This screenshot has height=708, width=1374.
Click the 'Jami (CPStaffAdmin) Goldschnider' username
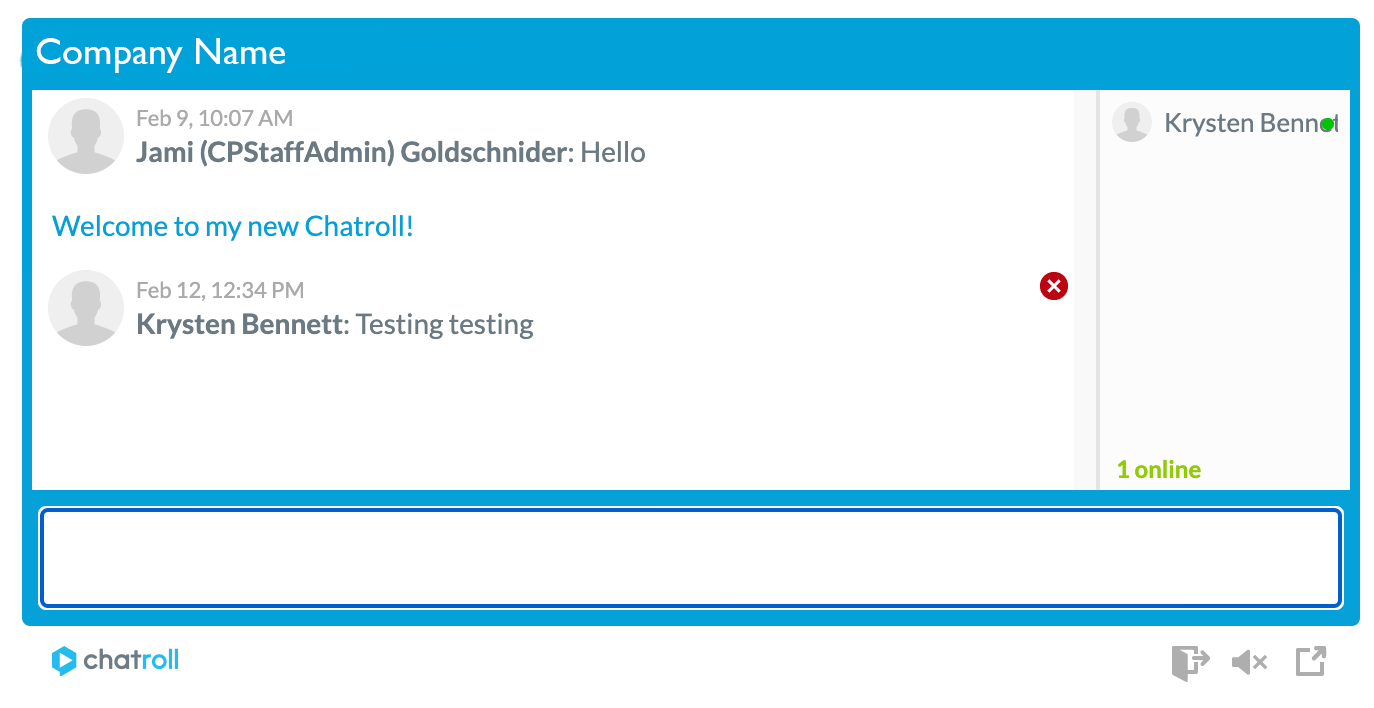point(351,153)
